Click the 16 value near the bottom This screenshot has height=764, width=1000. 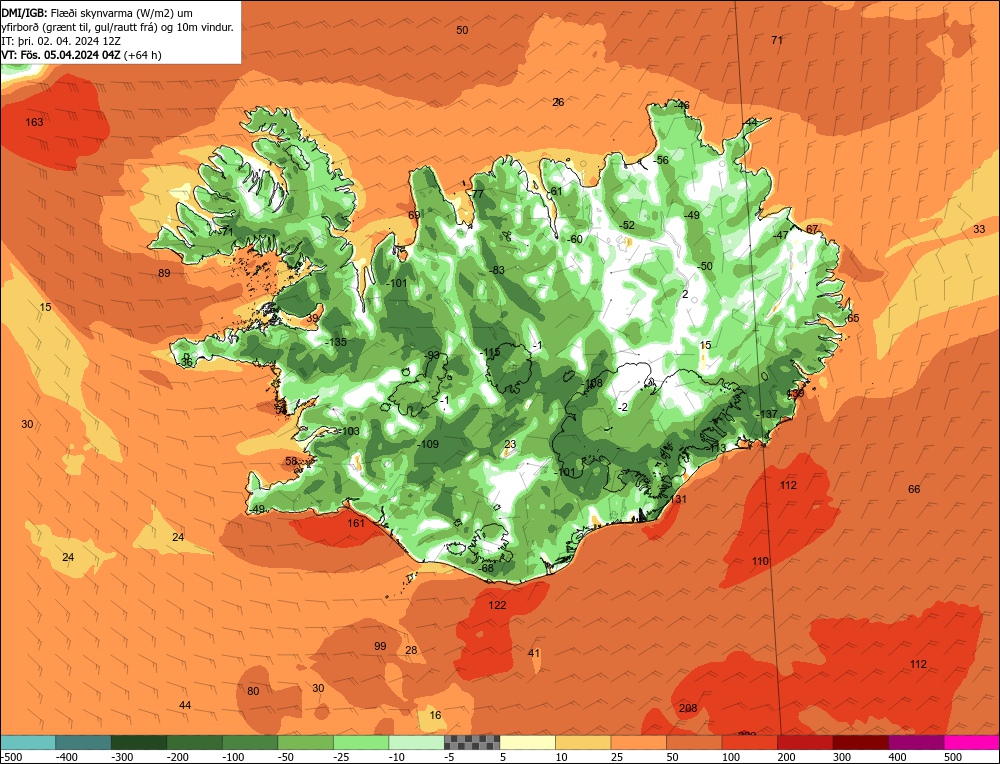pyautogui.click(x=435, y=715)
